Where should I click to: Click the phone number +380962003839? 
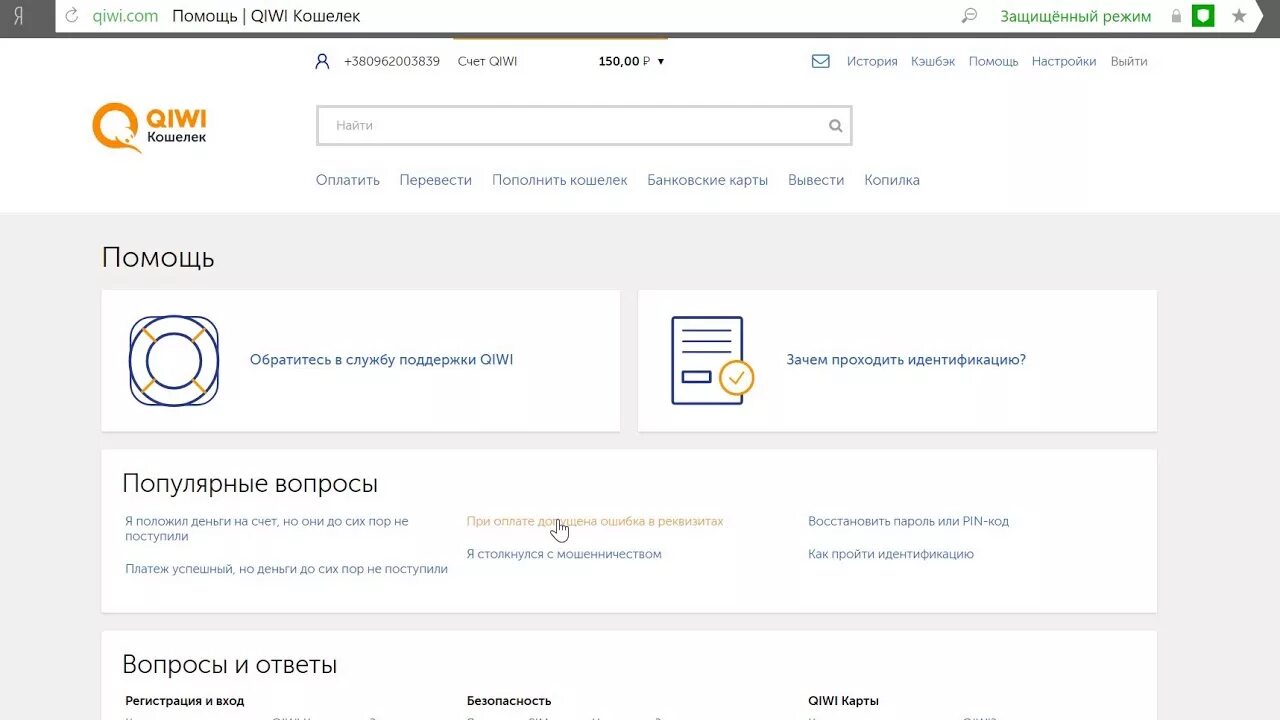coord(392,61)
